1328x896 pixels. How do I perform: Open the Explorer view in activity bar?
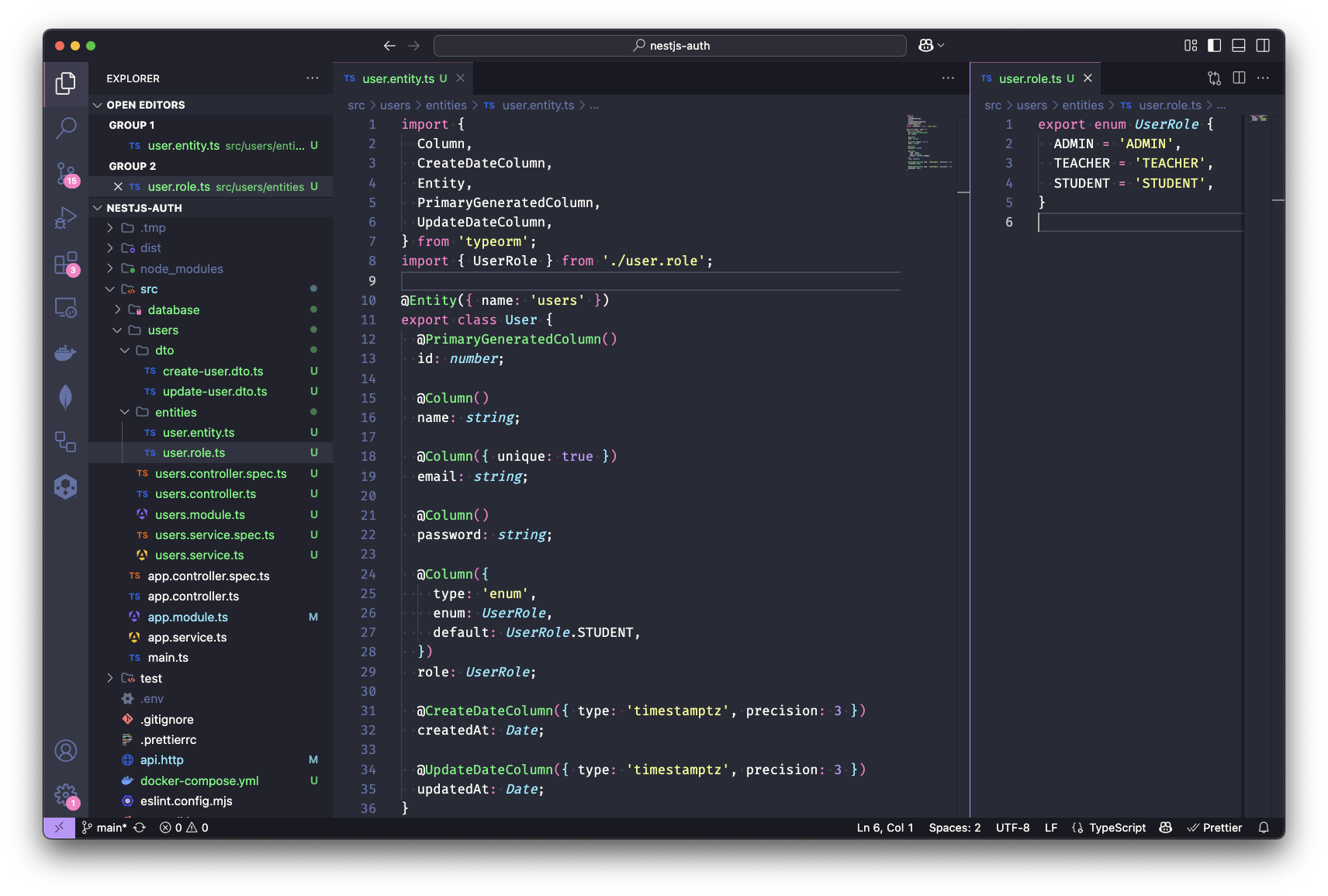click(66, 83)
